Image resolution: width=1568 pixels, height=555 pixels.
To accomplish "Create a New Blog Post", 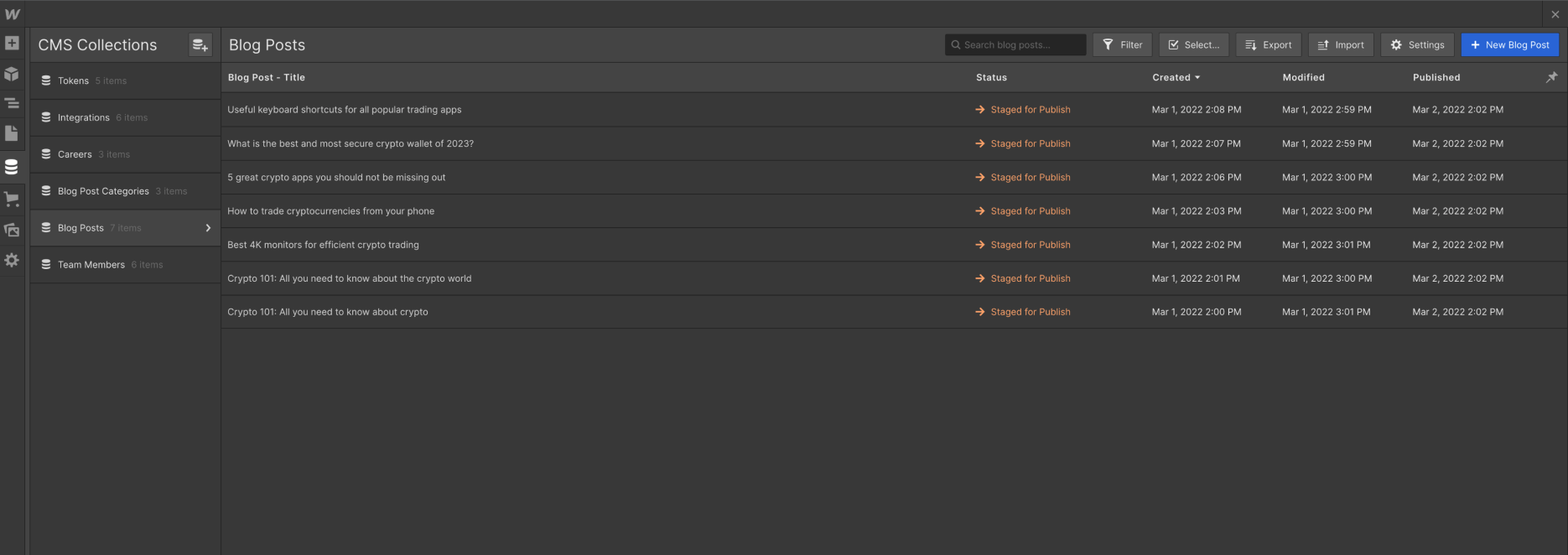I will 1510,45.
